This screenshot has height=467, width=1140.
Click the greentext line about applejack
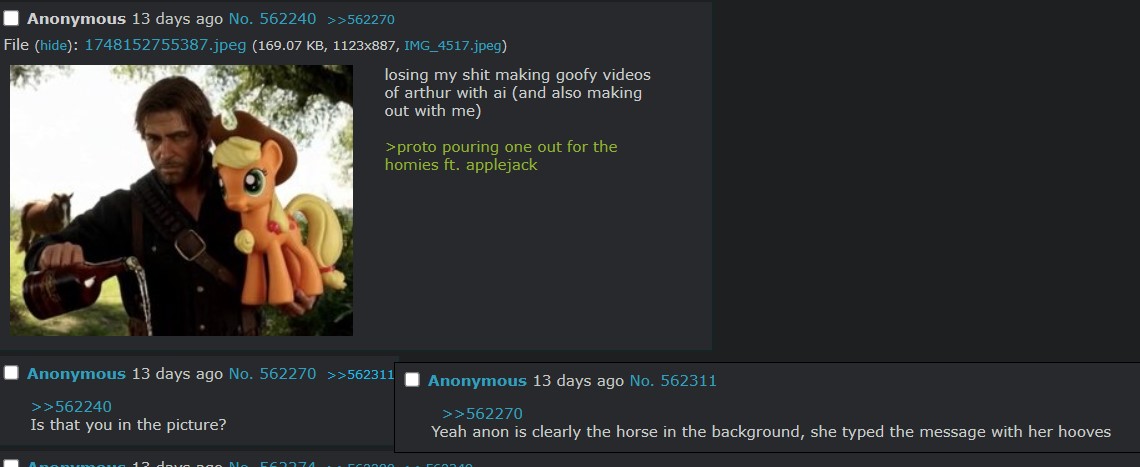501,156
